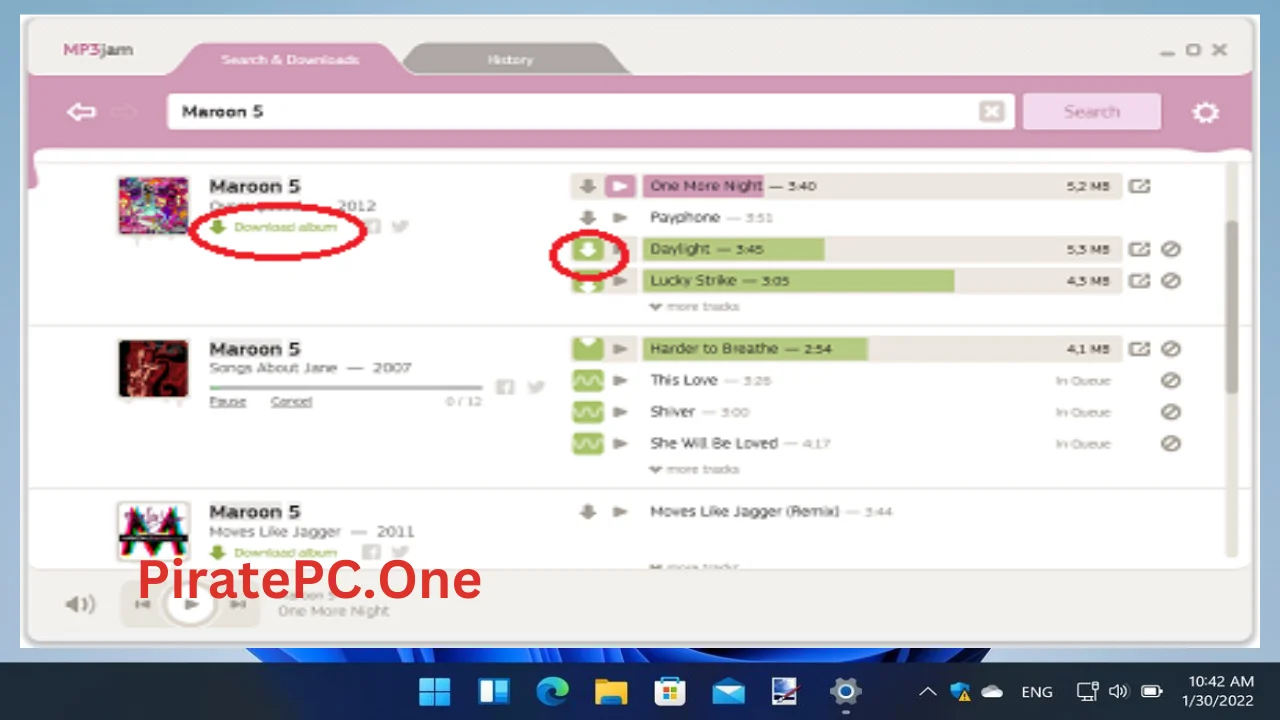
Task: Play She Will Be Loved track
Action: 620,443
